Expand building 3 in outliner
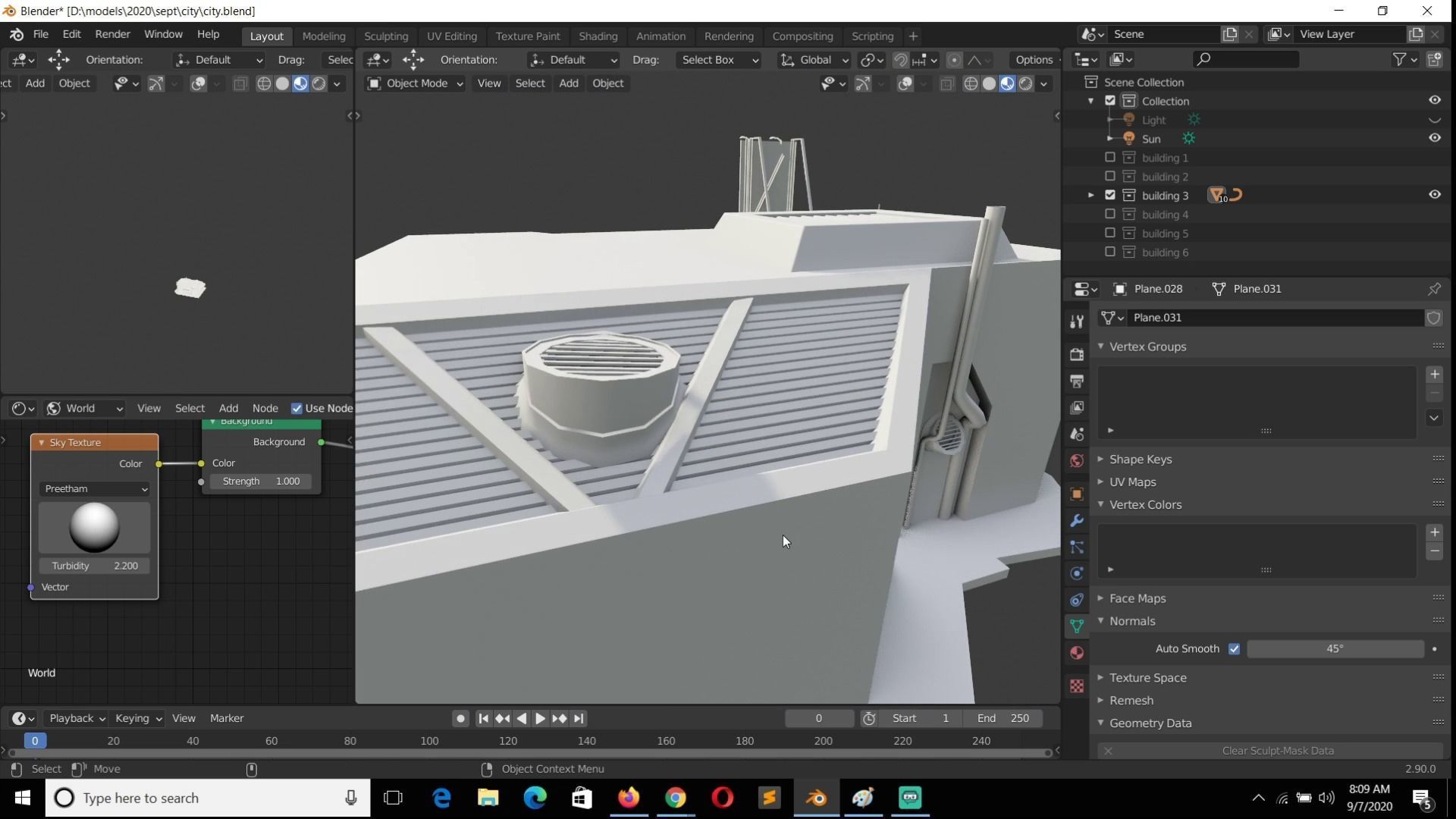1456x819 pixels. [1091, 196]
